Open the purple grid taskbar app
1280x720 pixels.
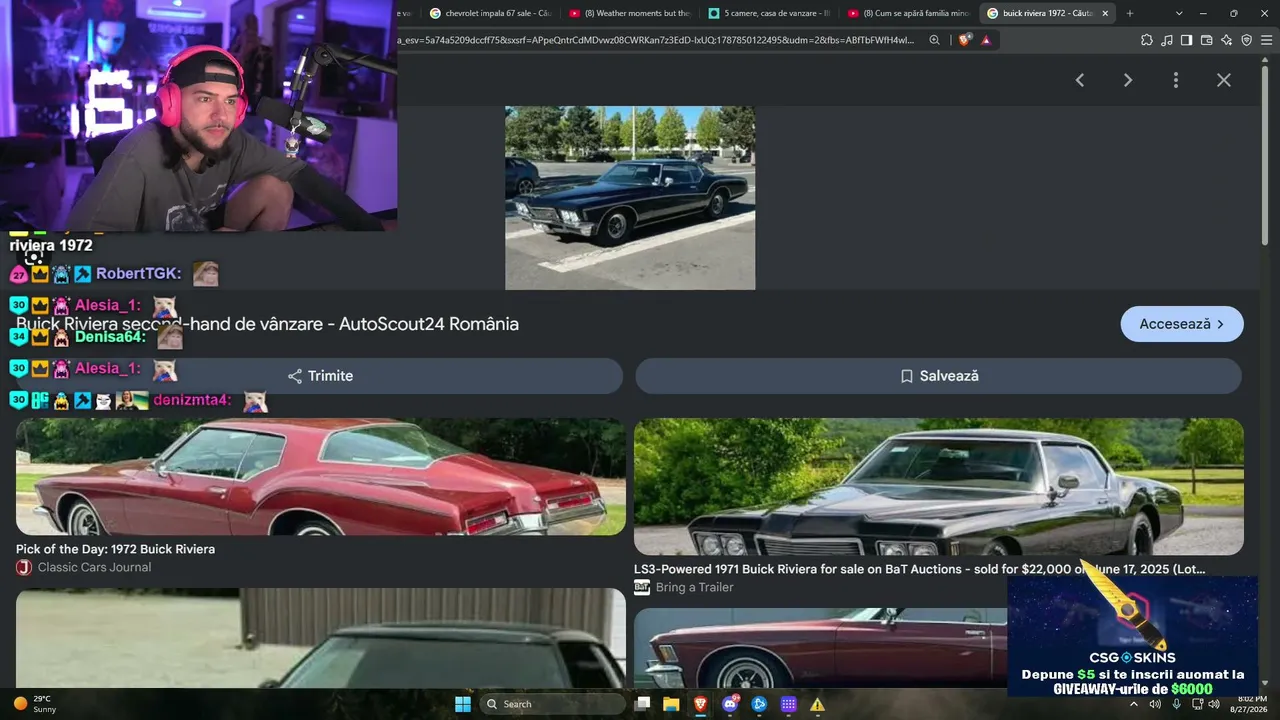pos(788,704)
